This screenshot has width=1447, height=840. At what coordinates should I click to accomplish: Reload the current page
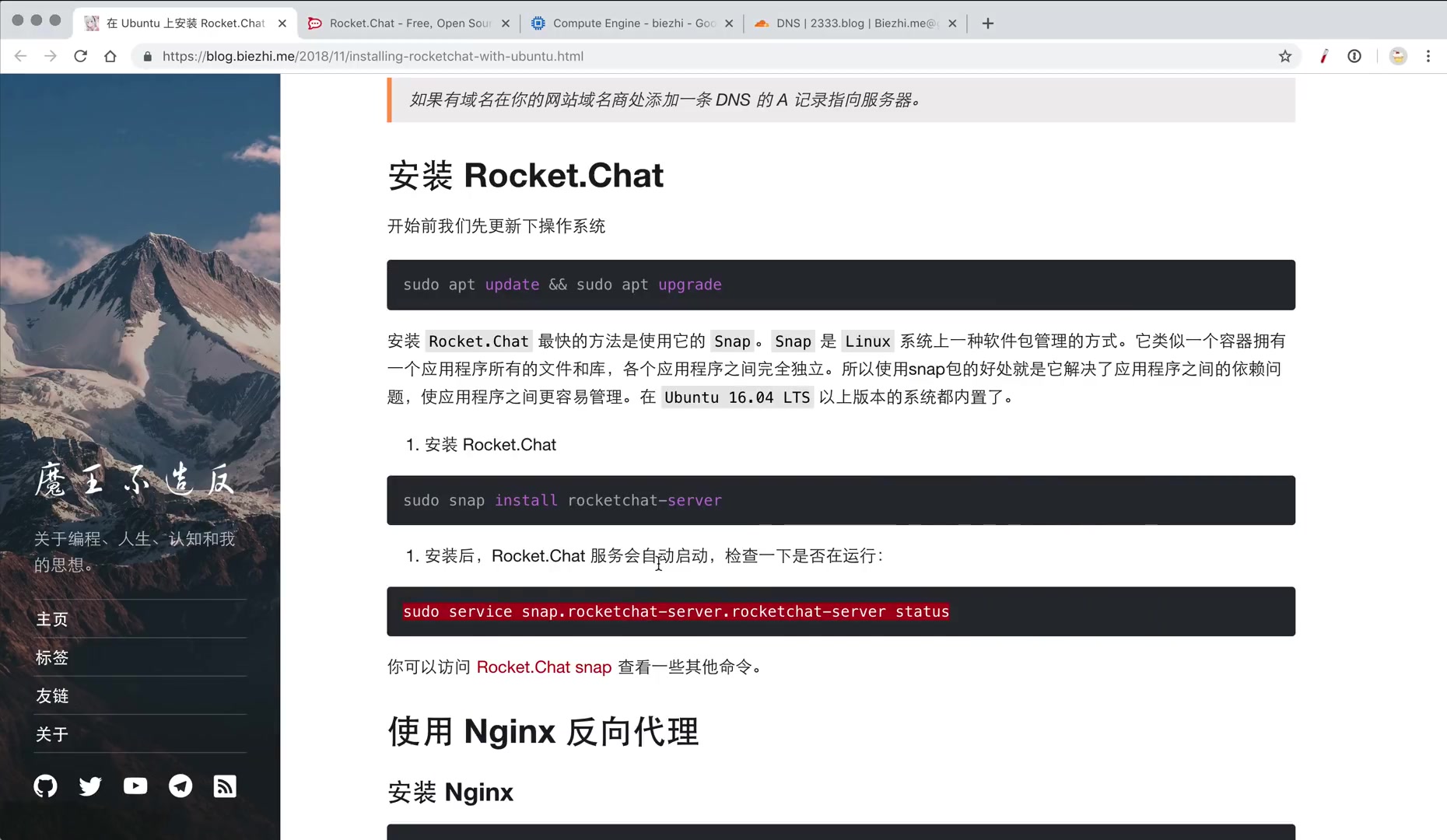tap(80, 56)
